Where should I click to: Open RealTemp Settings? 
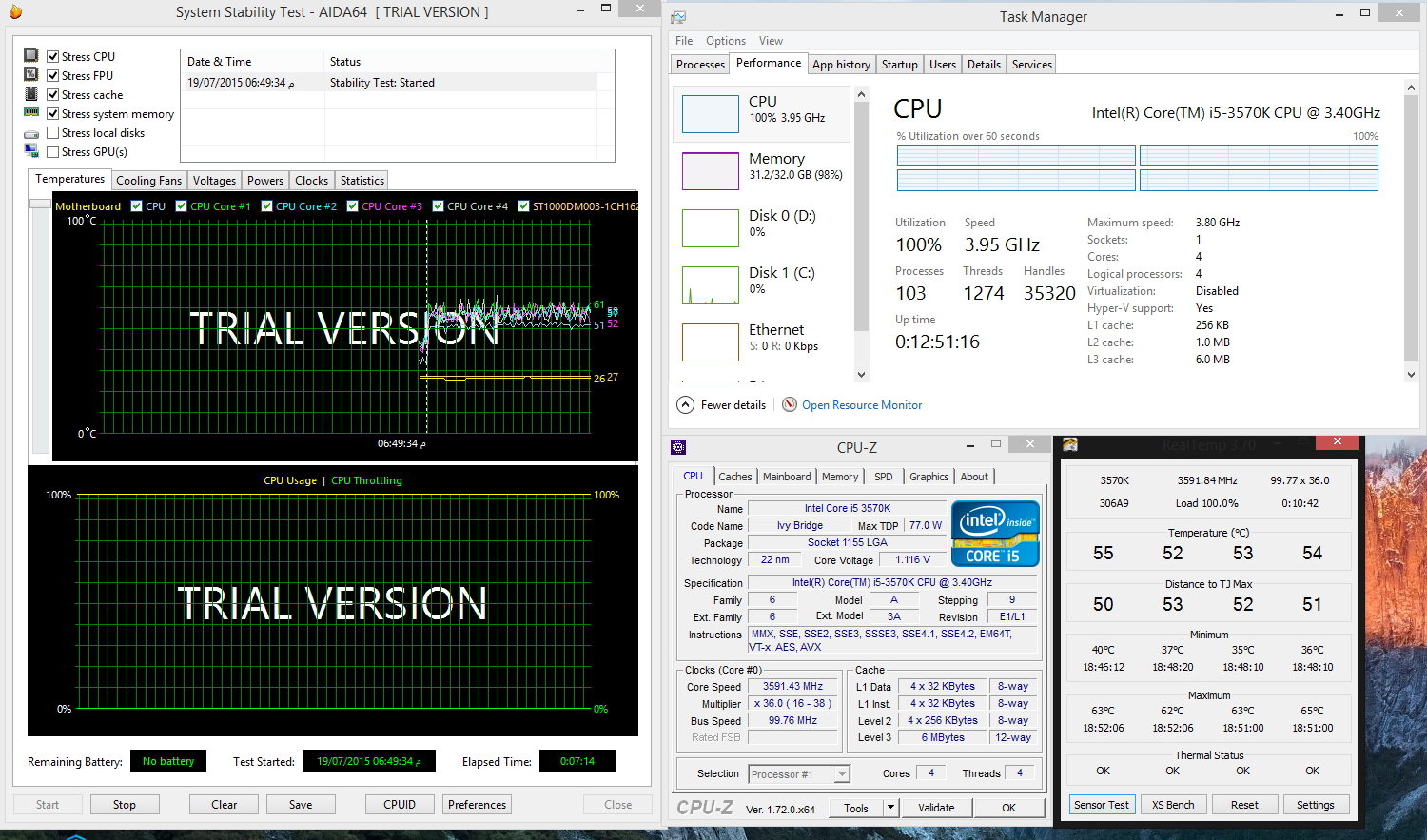[x=1316, y=805]
